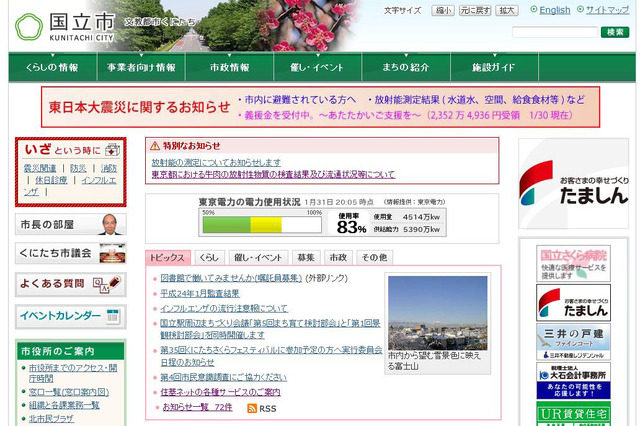640x426 pixels.
Task: Open 組織と各課業務一覧 link
Action: (x=64, y=405)
